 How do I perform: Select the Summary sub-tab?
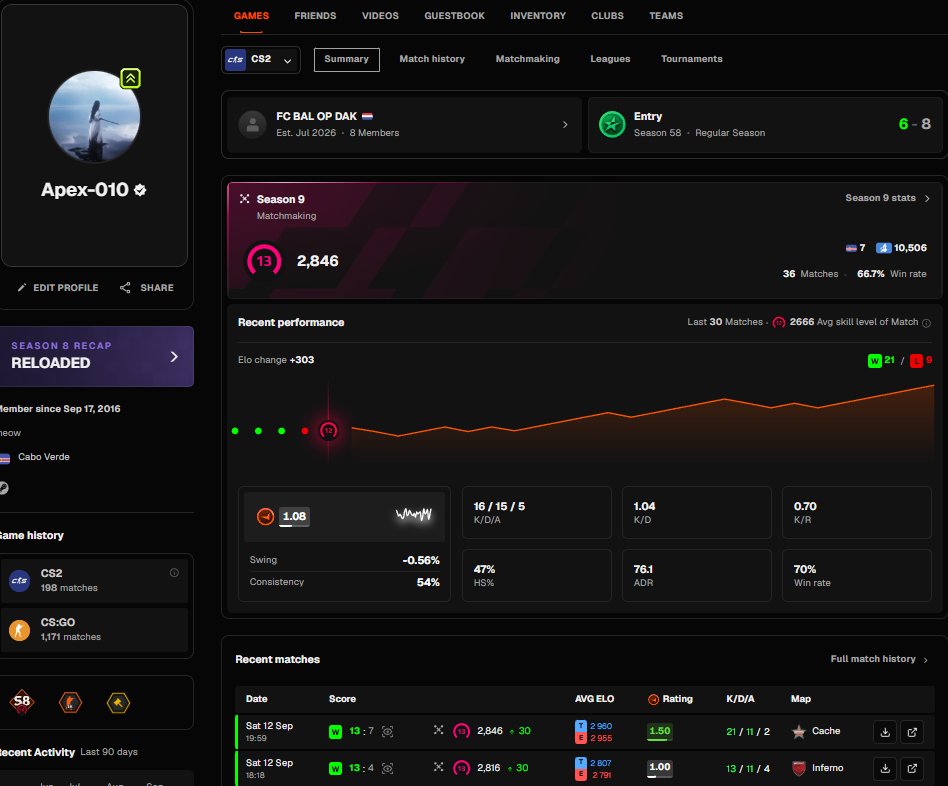[x=346, y=59]
